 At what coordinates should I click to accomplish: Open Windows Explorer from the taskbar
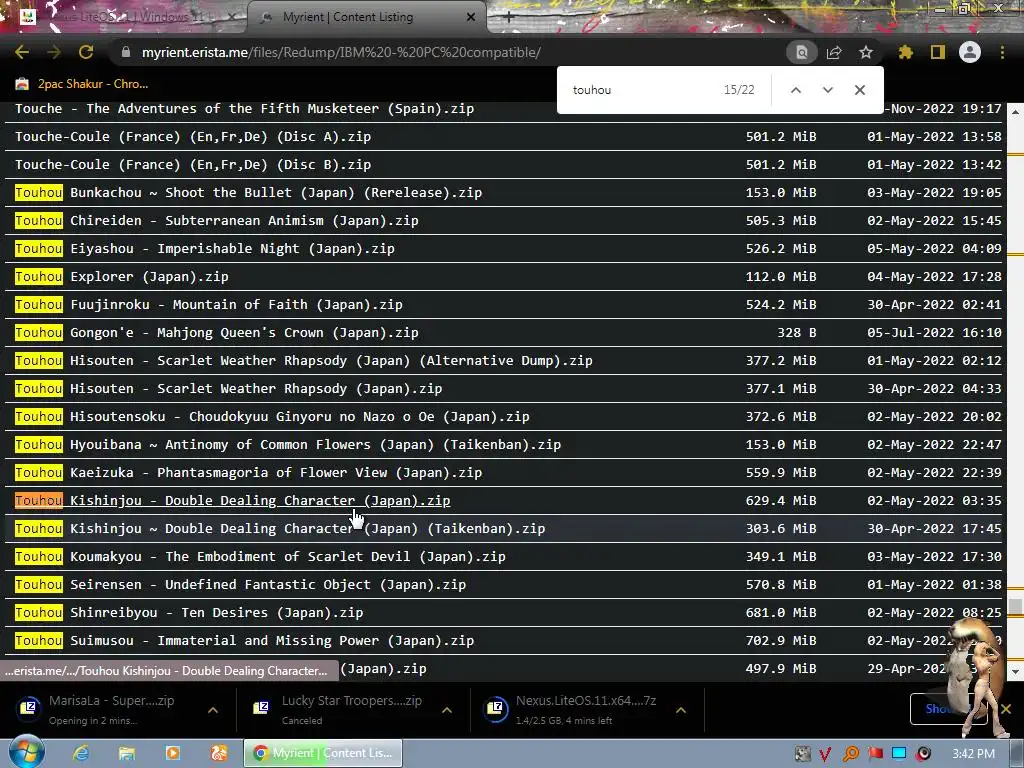[x=127, y=753]
